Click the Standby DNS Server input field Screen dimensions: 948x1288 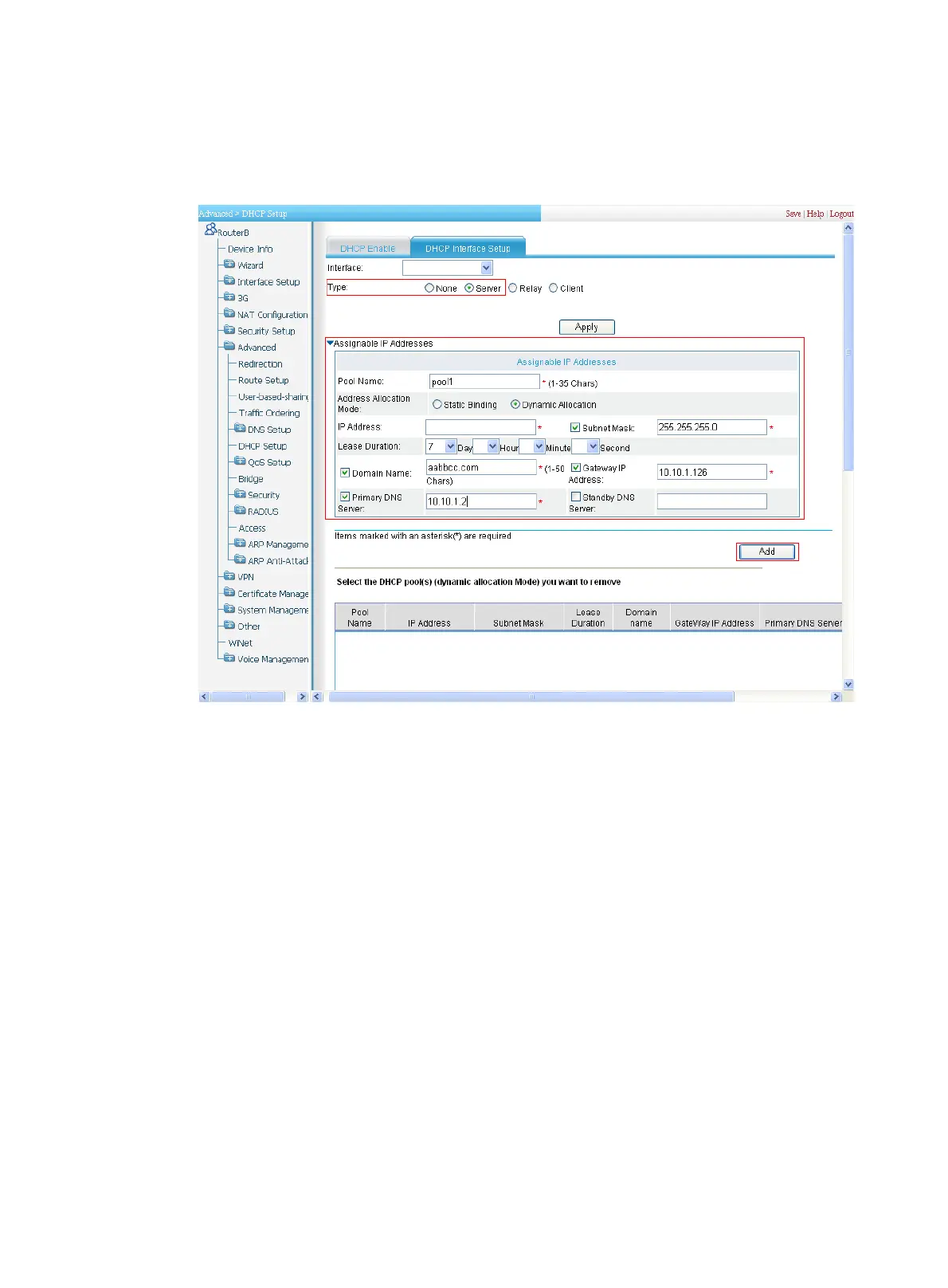712,501
